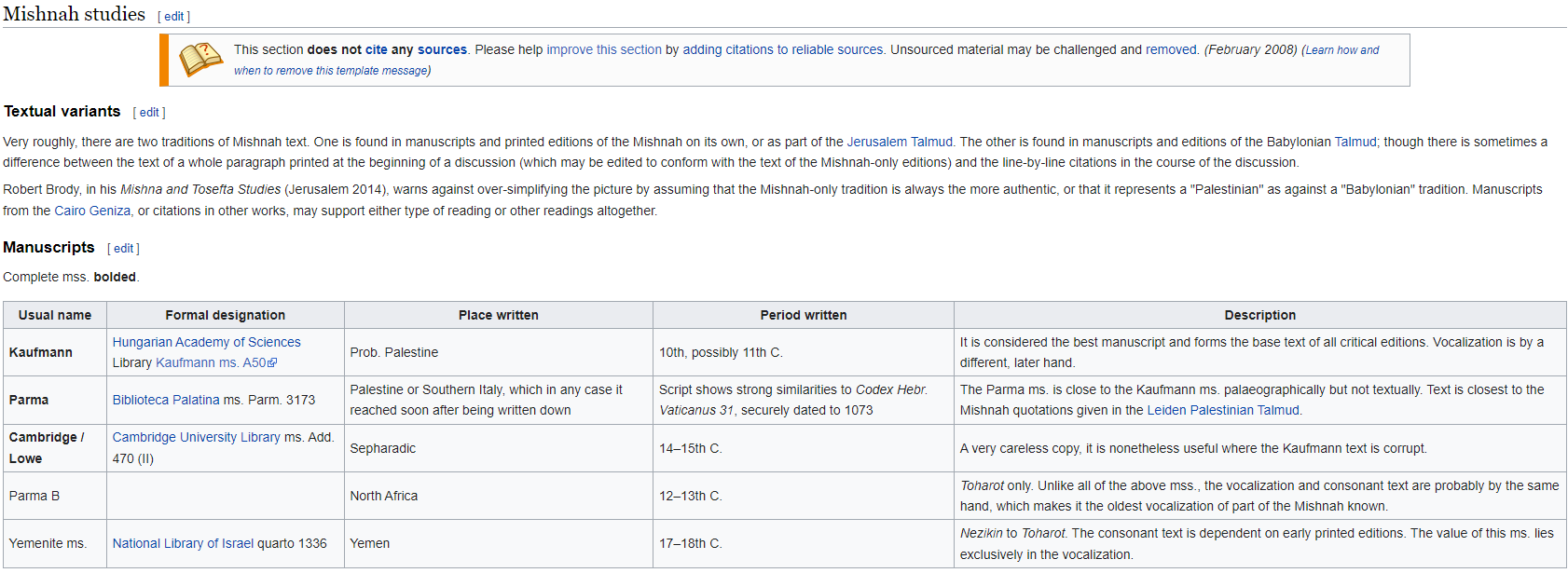Open the Talmud link after 'Babylonian'
Screen dimensions: 1568x573
(x=1355, y=143)
